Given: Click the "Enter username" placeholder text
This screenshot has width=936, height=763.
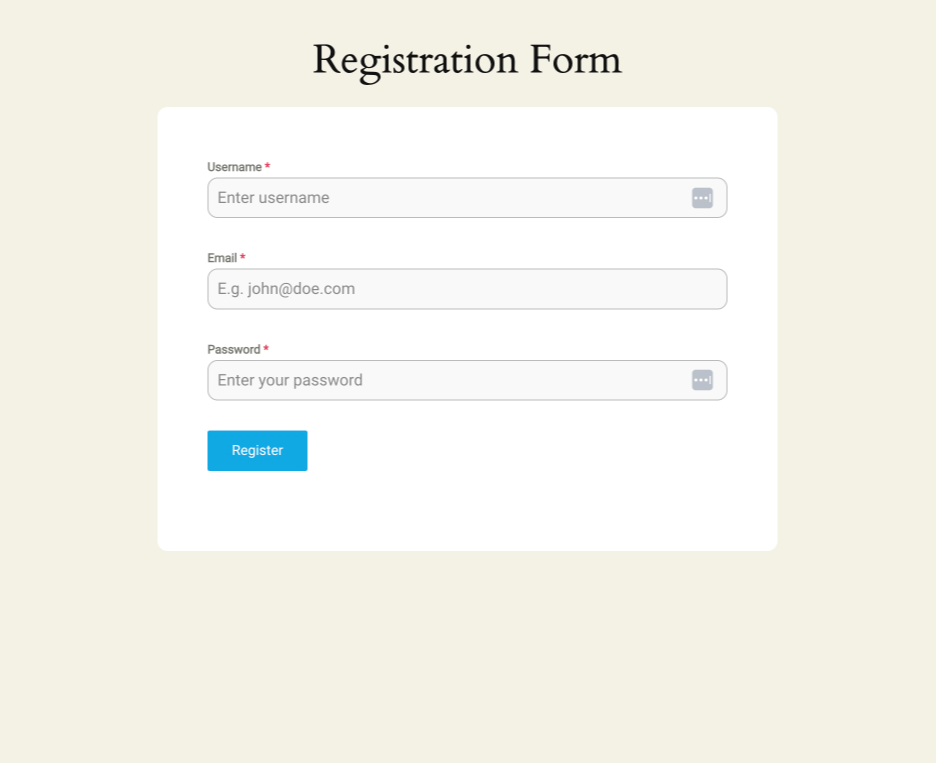Looking at the screenshot, I should tap(273, 198).
